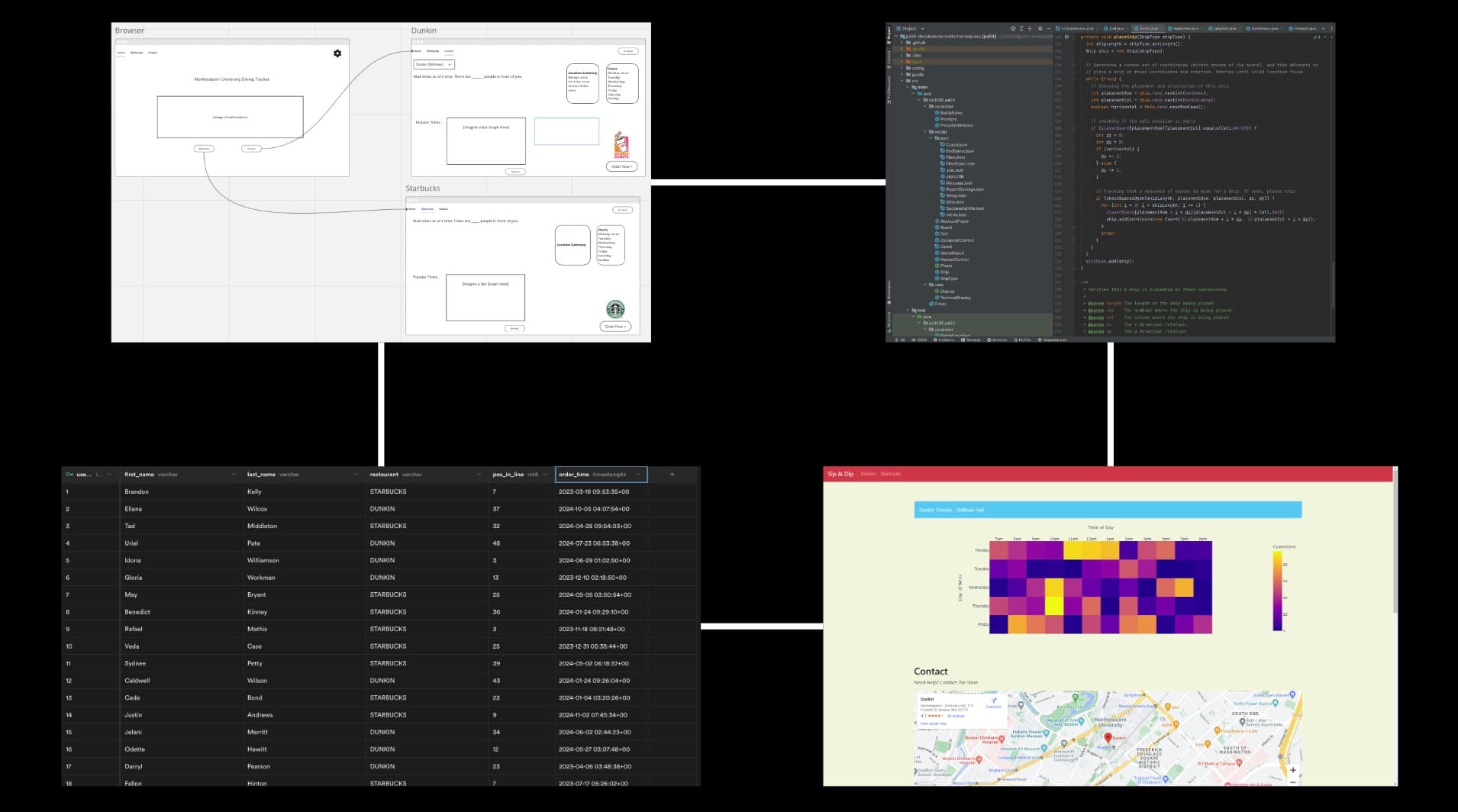Click the plus icon to add a table column

point(672,475)
